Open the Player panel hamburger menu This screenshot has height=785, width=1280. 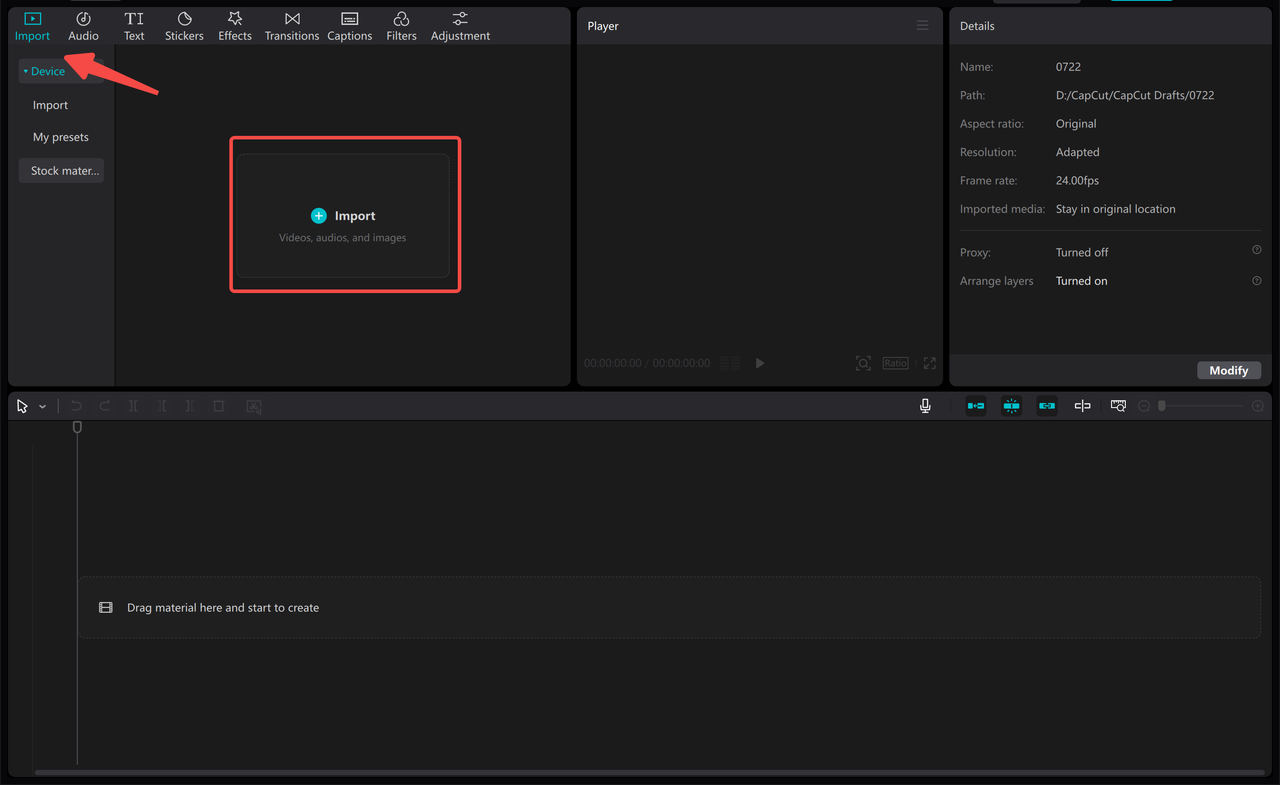[x=922, y=25]
